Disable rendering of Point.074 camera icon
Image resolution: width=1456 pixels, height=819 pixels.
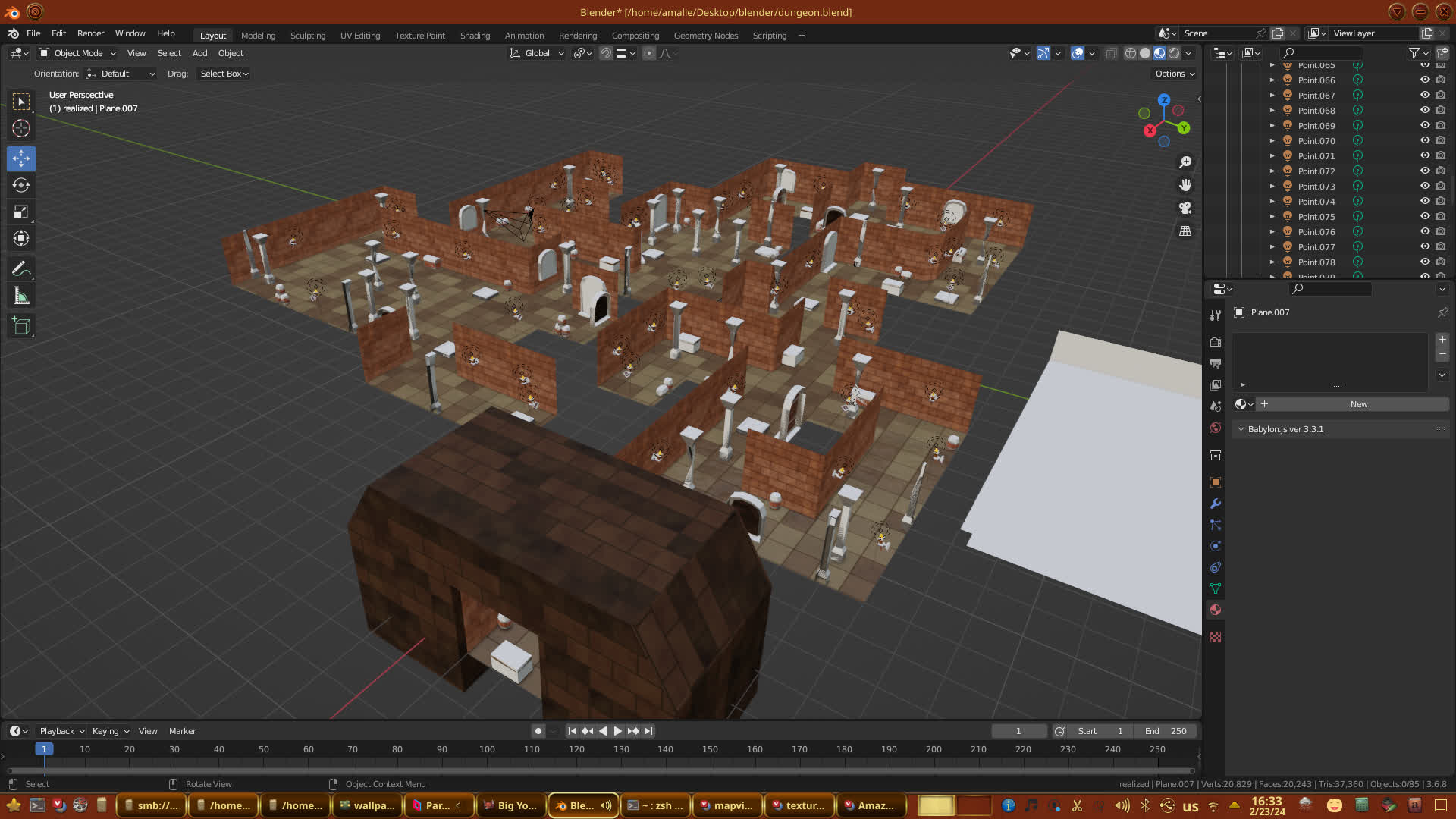[x=1441, y=202]
